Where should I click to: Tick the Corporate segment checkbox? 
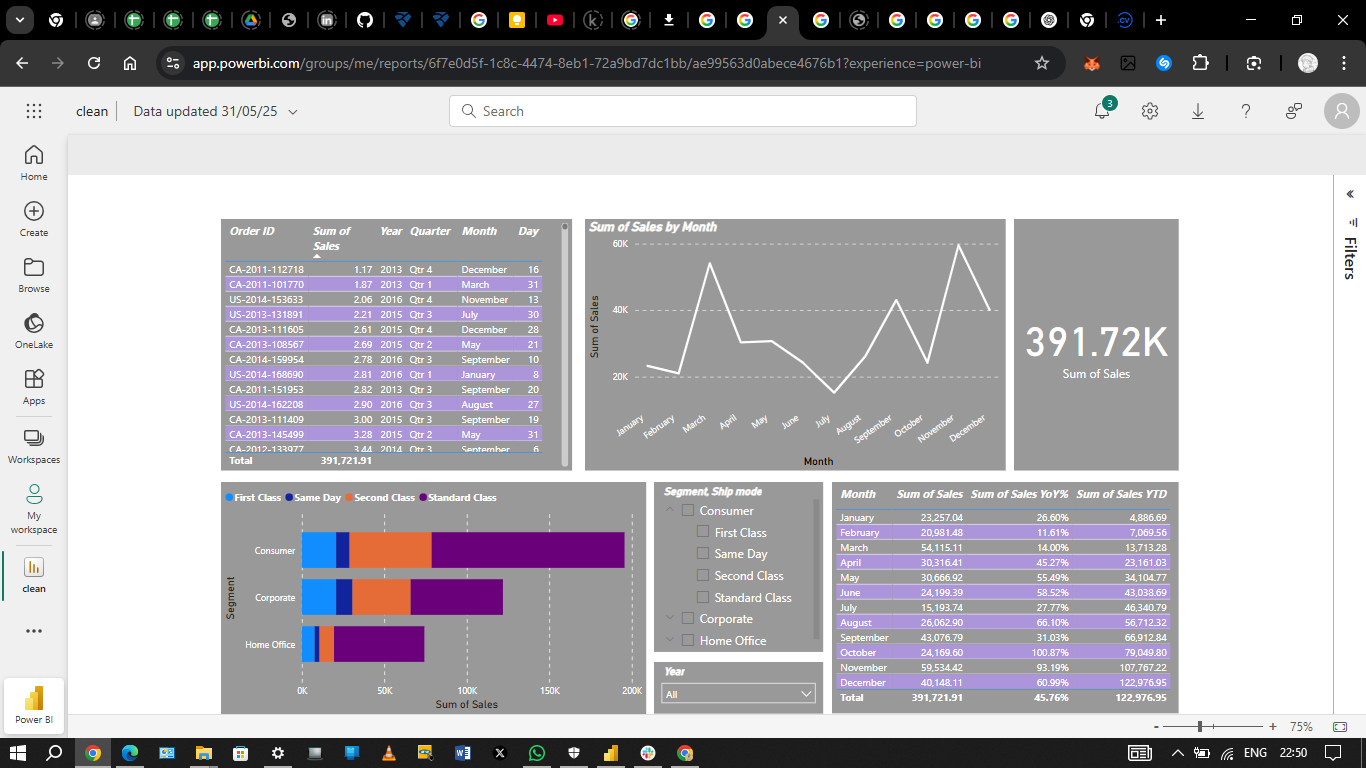click(x=688, y=619)
